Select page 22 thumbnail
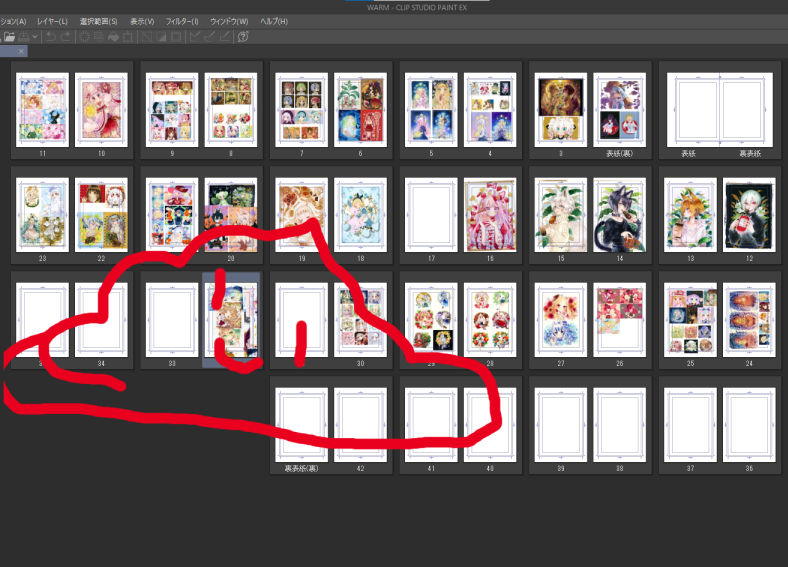Viewport: 788px width, 567px height. tap(101, 215)
